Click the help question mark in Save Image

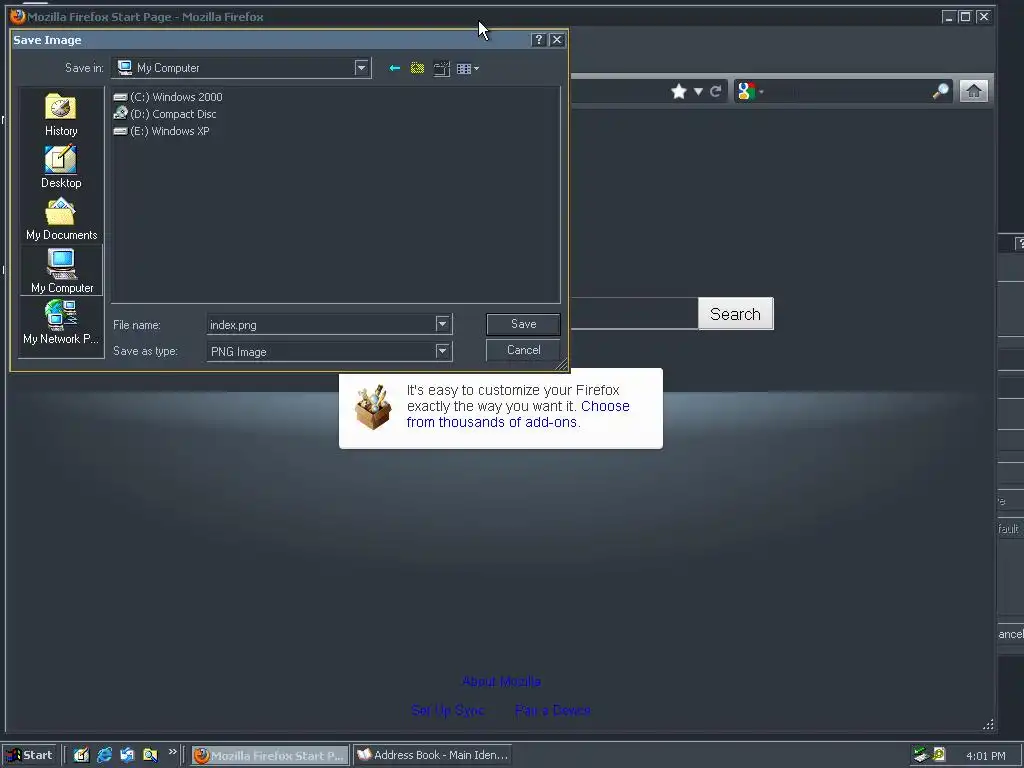[538, 40]
